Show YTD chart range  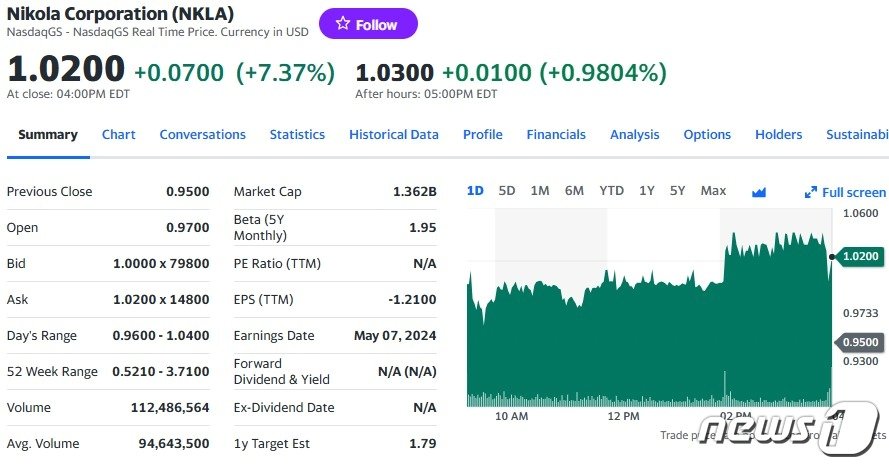click(611, 191)
